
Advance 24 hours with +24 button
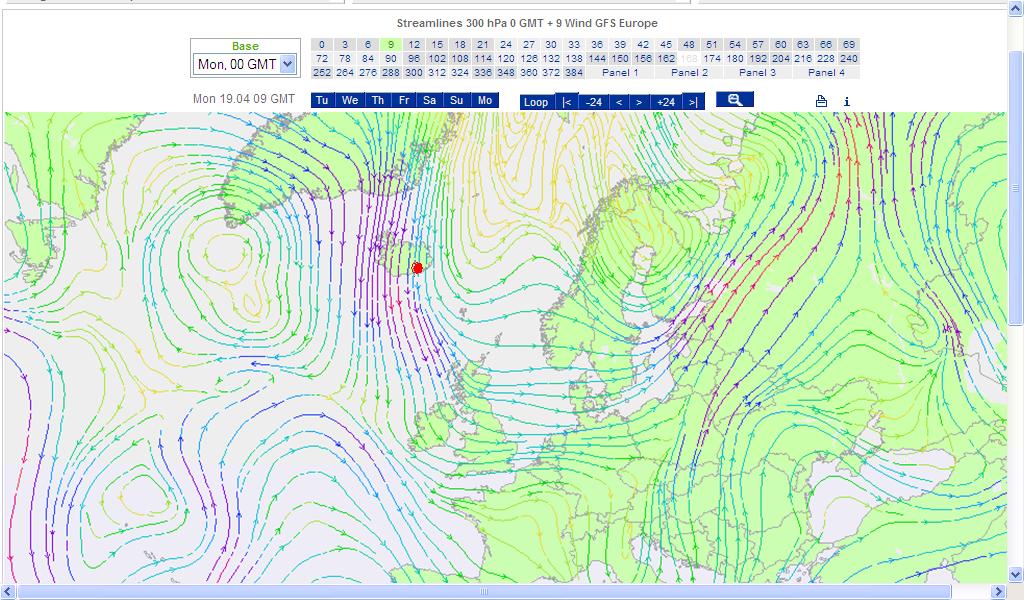pyautogui.click(x=665, y=101)
